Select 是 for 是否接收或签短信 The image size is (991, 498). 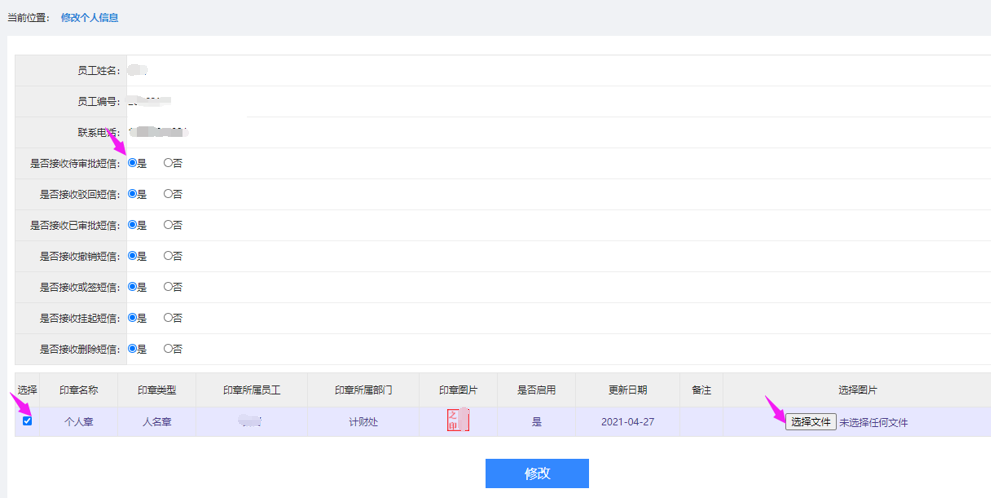point(132,287)
